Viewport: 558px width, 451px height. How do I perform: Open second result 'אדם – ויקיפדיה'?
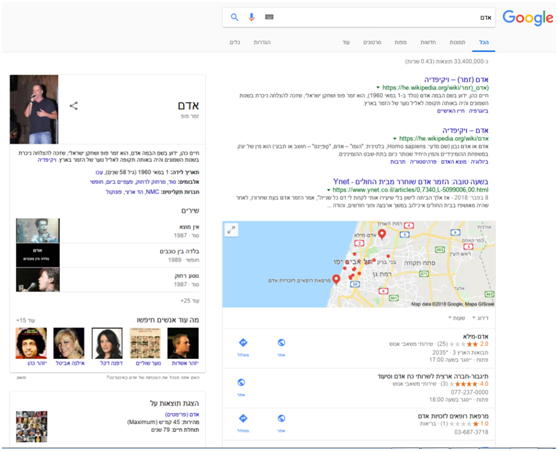pyautogui.click(x=465, y=130)
